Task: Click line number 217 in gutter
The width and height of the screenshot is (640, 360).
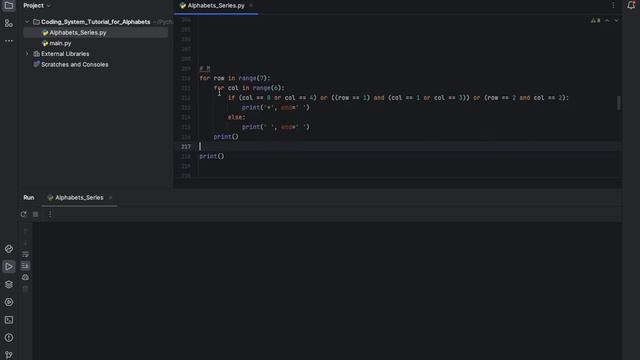Action: [186, 147]
